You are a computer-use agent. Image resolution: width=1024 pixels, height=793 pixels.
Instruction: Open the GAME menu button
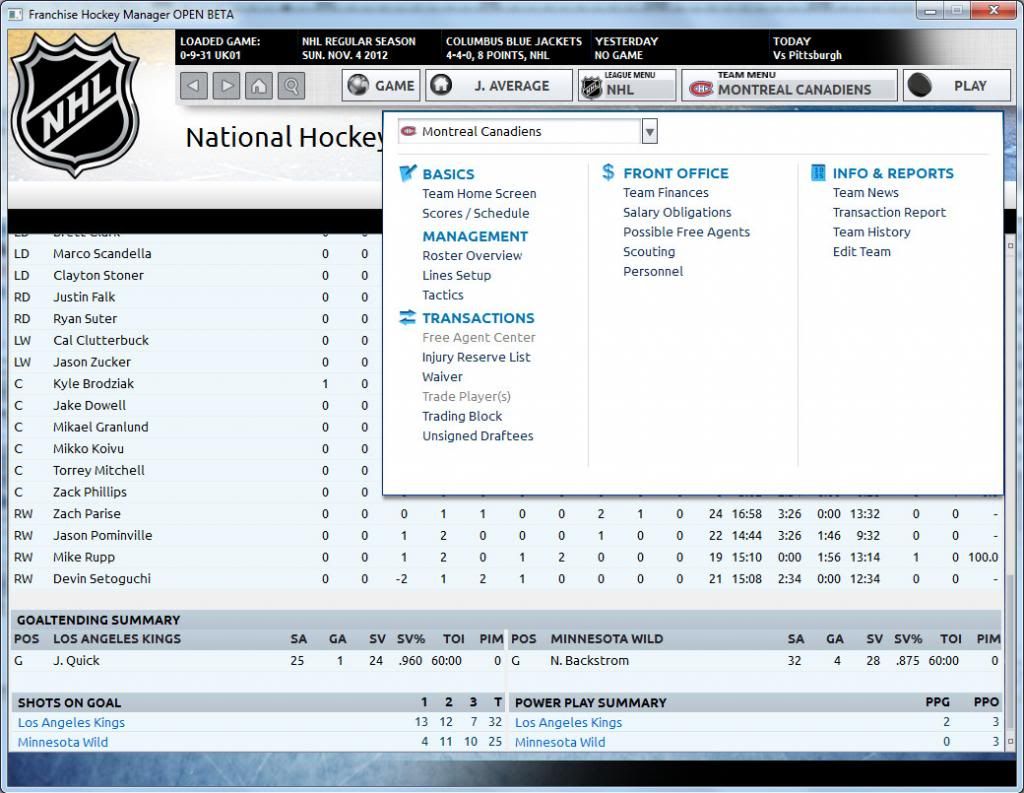click(381, 86)
